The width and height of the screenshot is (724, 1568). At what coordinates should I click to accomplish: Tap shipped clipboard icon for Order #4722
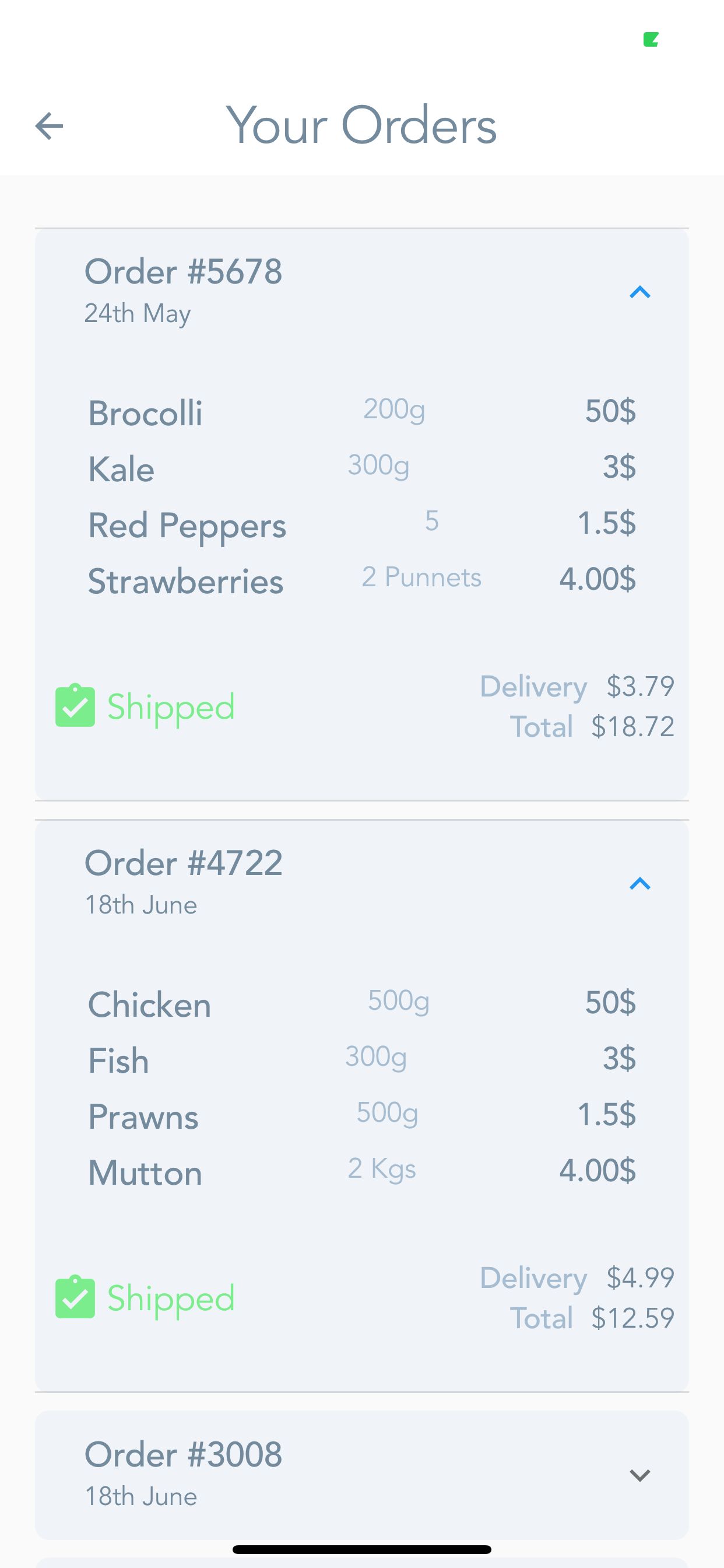tap(75, 1297)
